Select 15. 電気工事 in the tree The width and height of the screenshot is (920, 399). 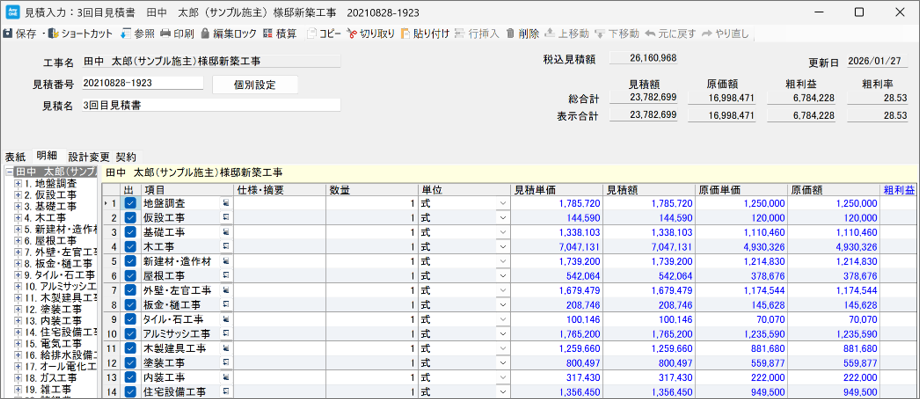pos(53,343)
